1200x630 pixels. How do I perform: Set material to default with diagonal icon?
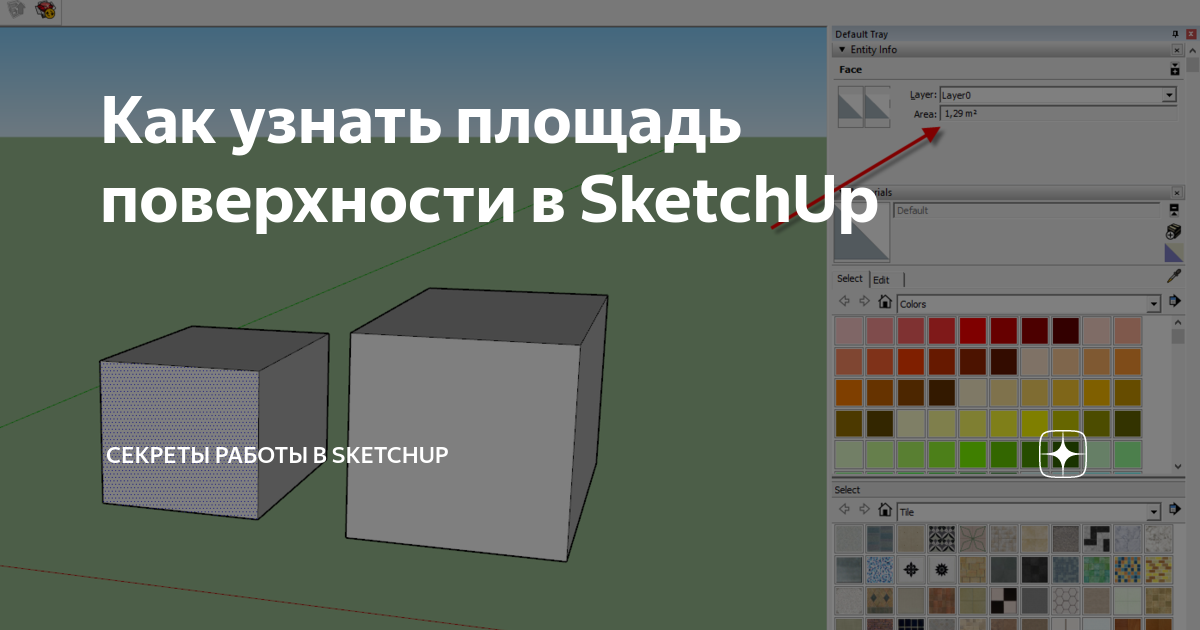click(x=1174, y=253)
